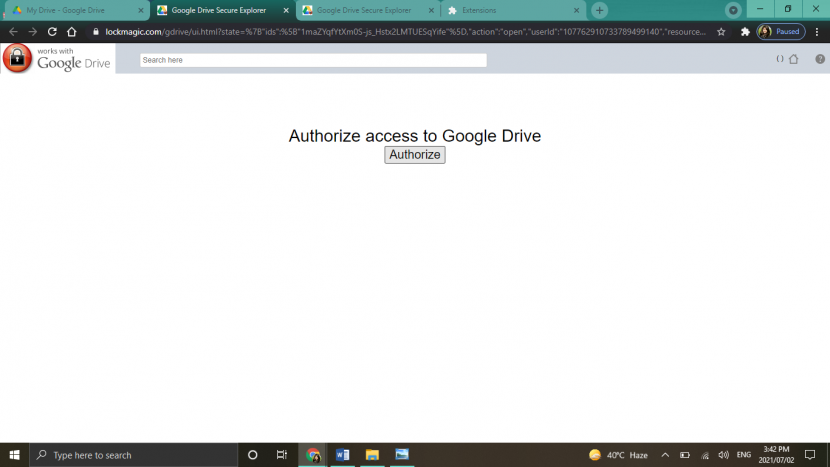This screenshot has width=830, height=467.
Task: Open the clock showing 3:42 PM
Action: tap(776, 455)
